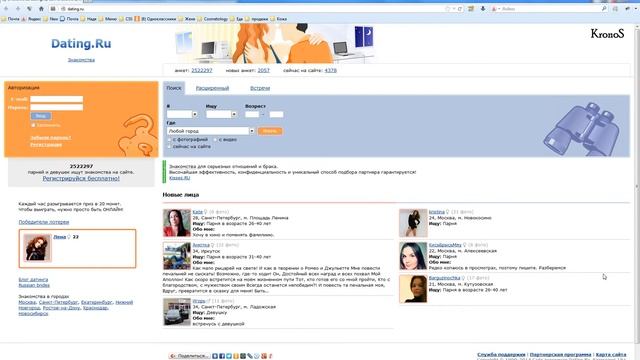Open the 'Победители лотереи' link
This screenshot has width=640, height=360.
coord(44,222)
